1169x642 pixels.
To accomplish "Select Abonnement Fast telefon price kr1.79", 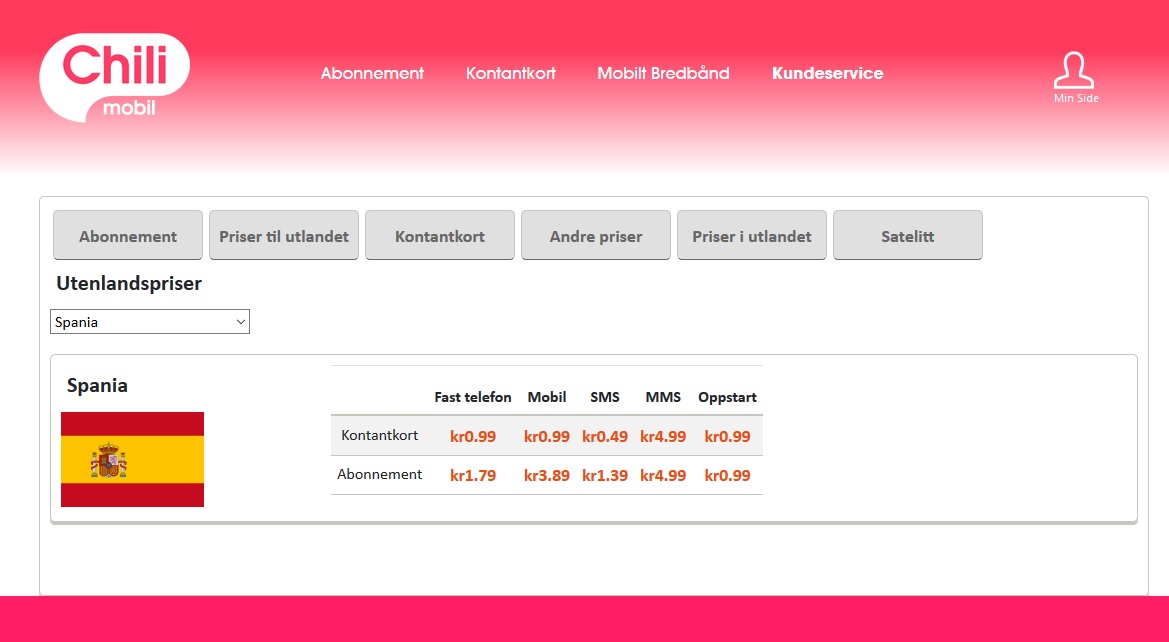I will [473, 475].
